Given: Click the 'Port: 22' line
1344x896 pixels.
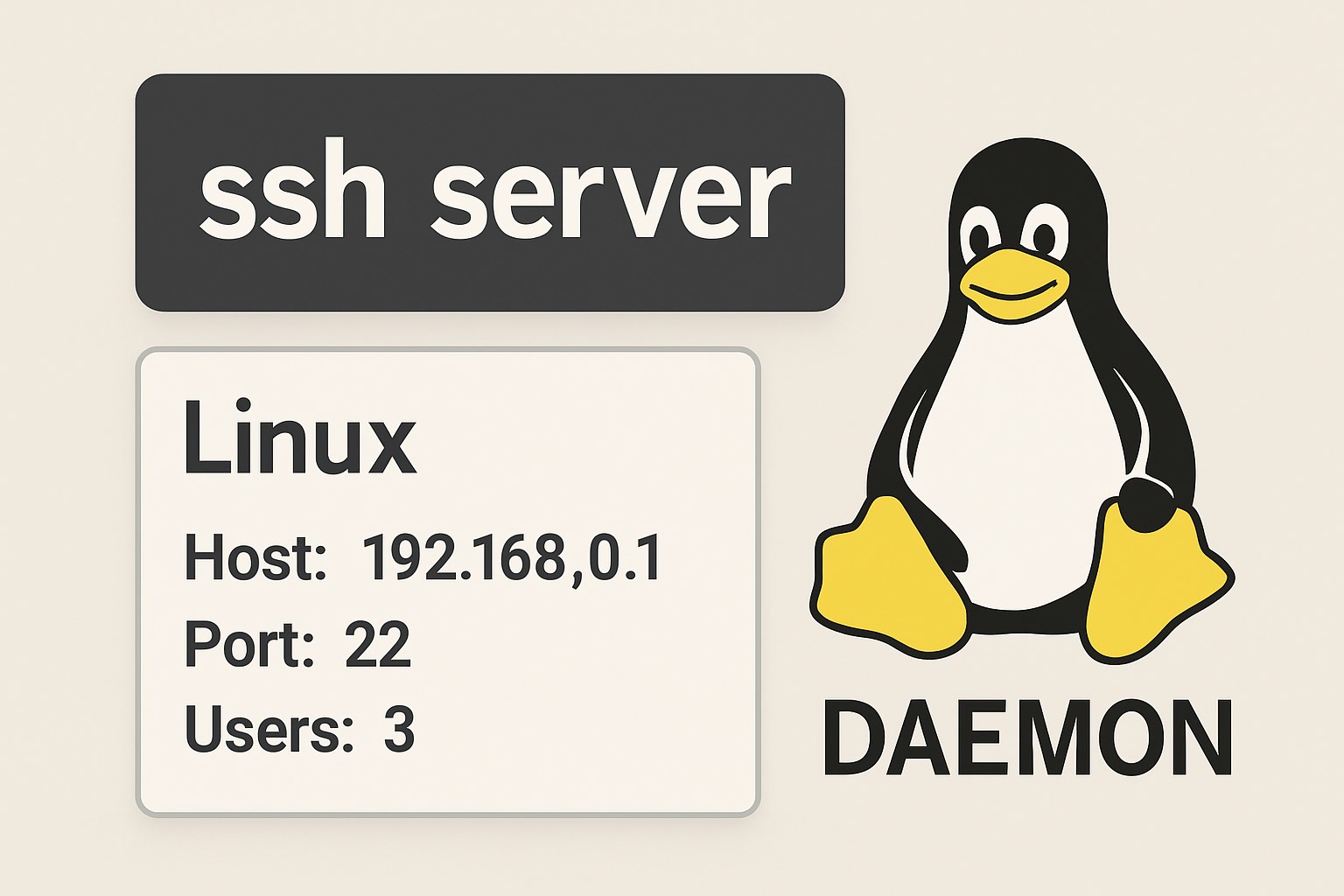Looking at the screenshot, I should (297, 644).
